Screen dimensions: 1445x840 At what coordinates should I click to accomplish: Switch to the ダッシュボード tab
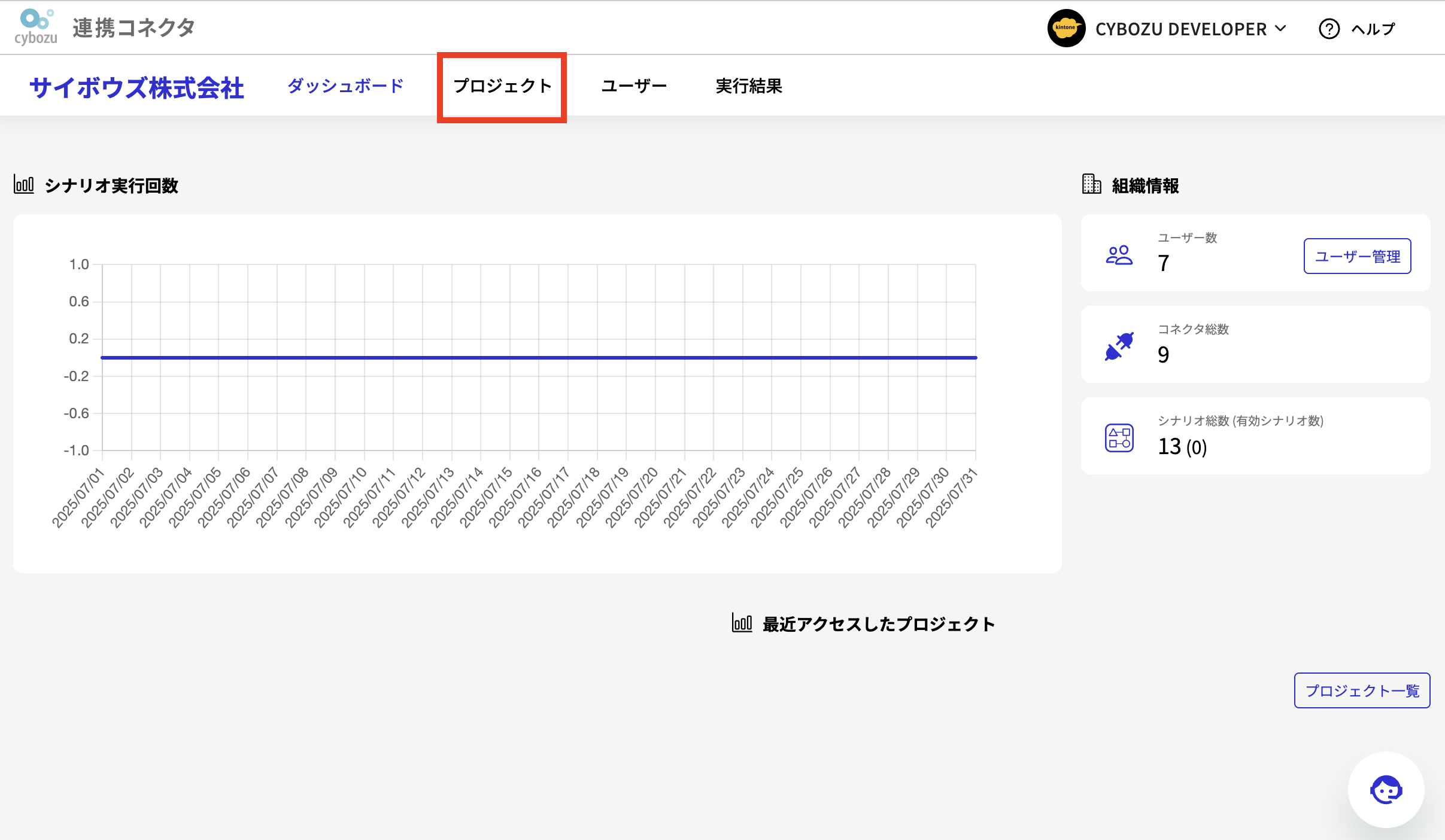click(345, 86)
